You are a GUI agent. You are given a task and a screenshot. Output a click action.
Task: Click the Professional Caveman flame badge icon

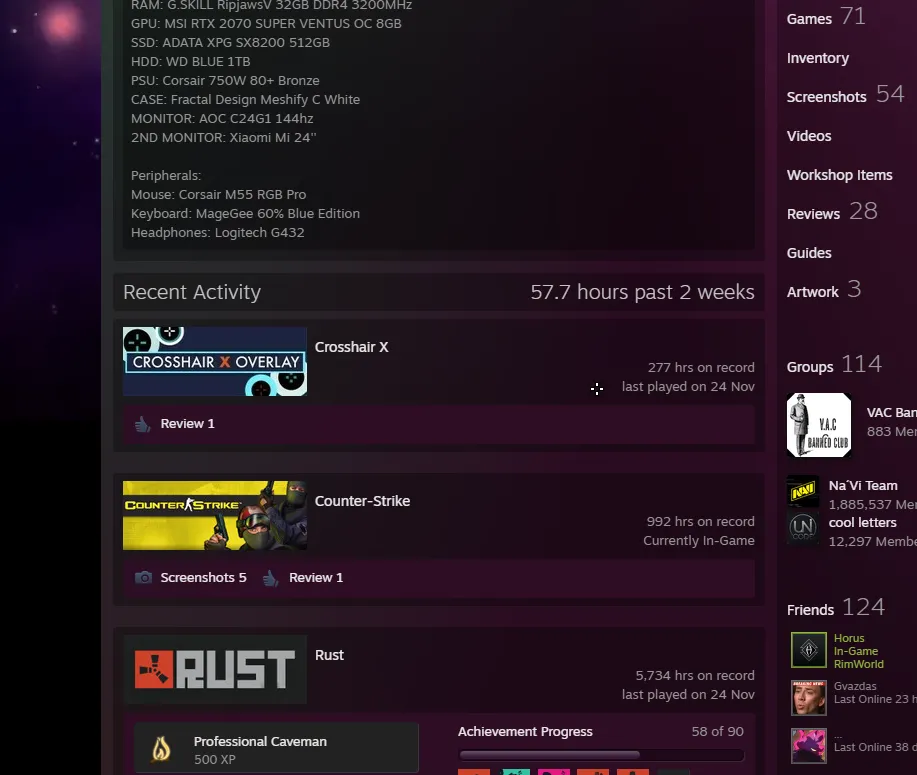pos(161,748)
